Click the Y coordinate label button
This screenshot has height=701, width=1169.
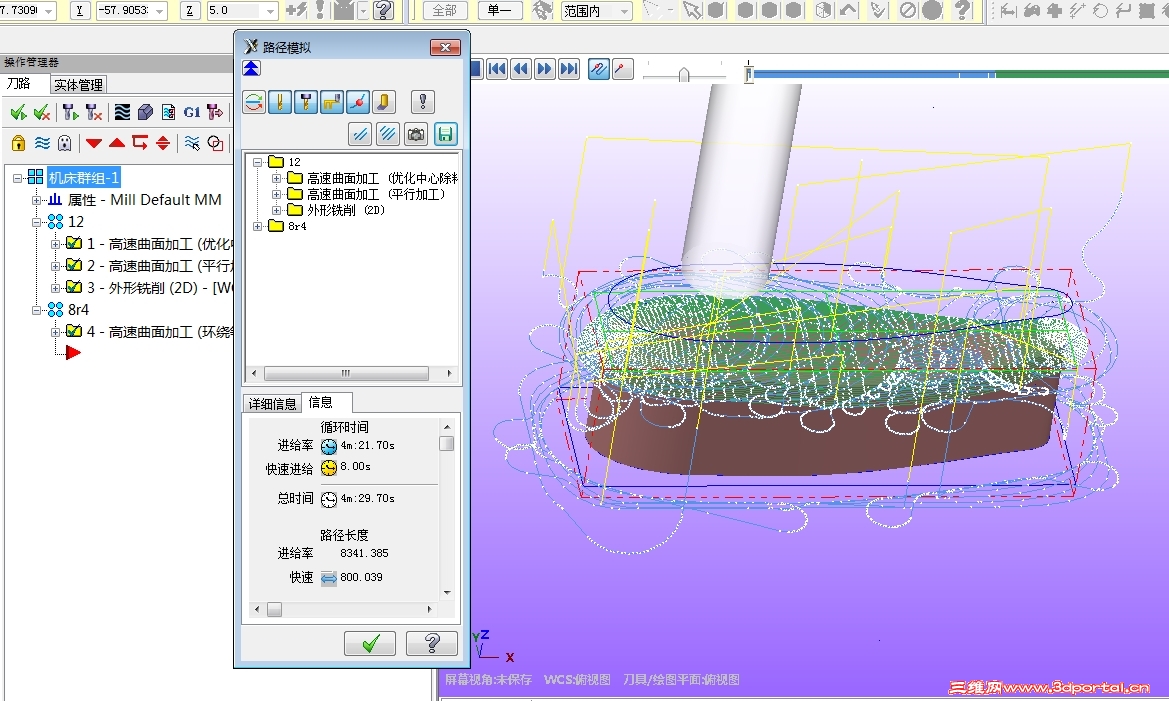pyautogui.click(x=80, y=10)
